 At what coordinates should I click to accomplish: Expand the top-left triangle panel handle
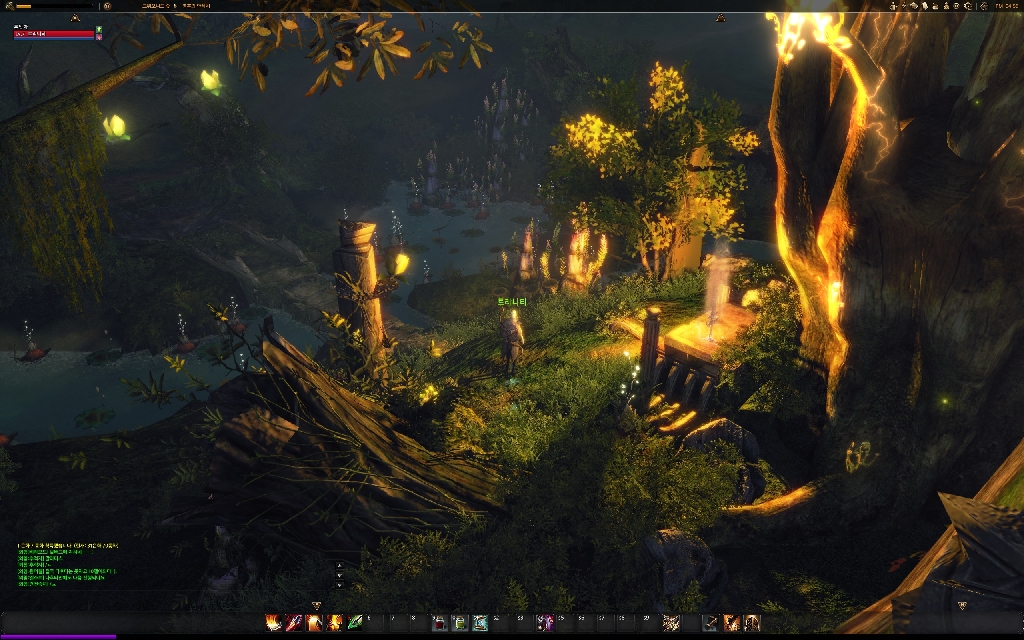point(75,19)
